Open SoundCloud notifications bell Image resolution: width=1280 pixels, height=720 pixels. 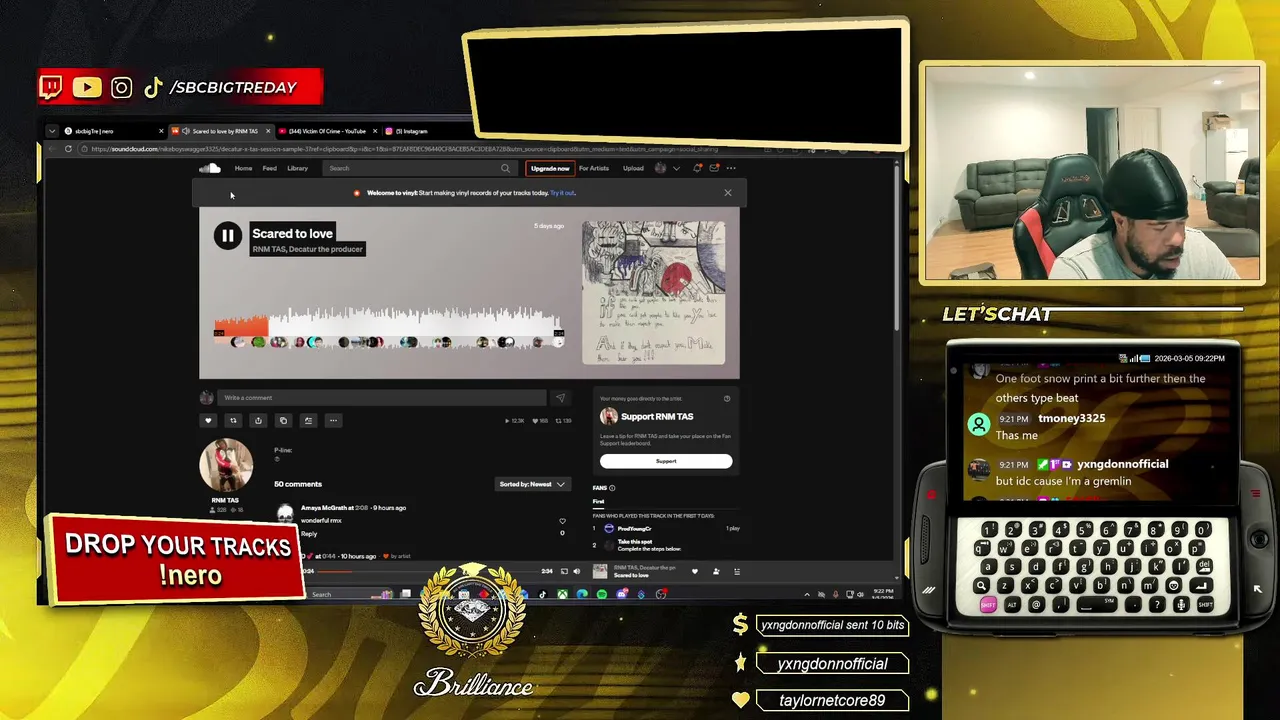click(697, 168)
